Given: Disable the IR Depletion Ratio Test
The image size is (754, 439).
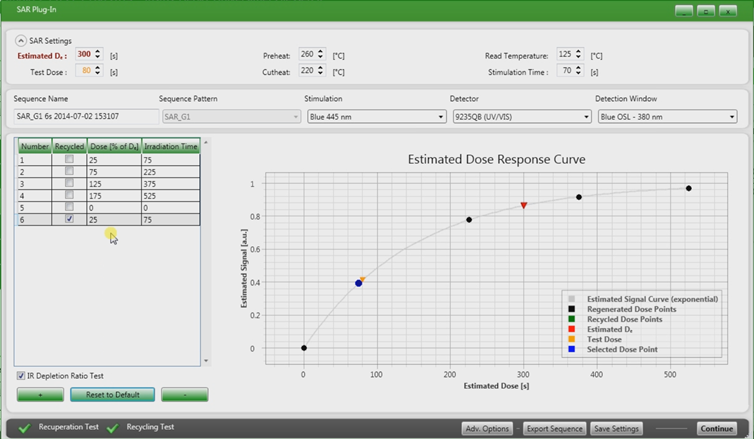Looking at the screenshot, I should [x=21, y=376].
